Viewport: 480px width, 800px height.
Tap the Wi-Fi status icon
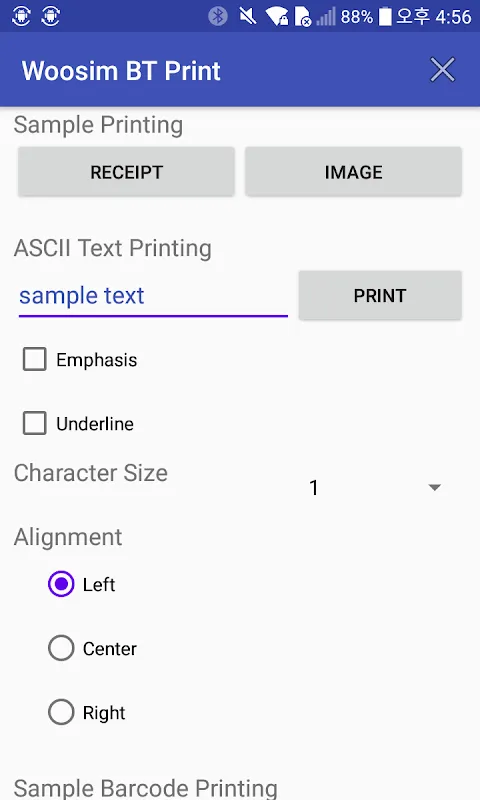[277, 16]
